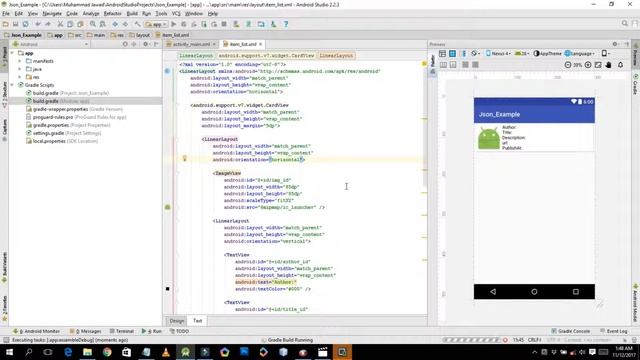Zoom out the layout preview
The width and height of the screenshot is (640, 360).
click(x=568, y=65)
